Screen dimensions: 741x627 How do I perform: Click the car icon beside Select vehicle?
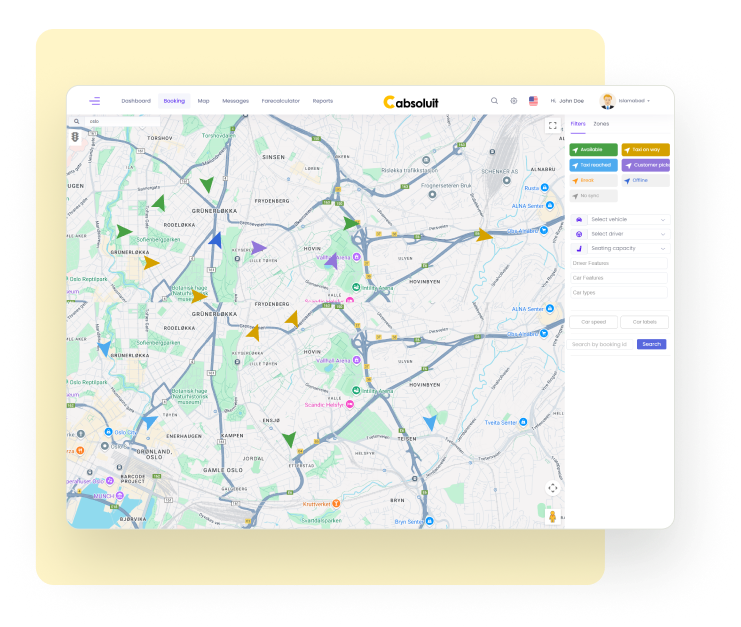tap(579, 220)
